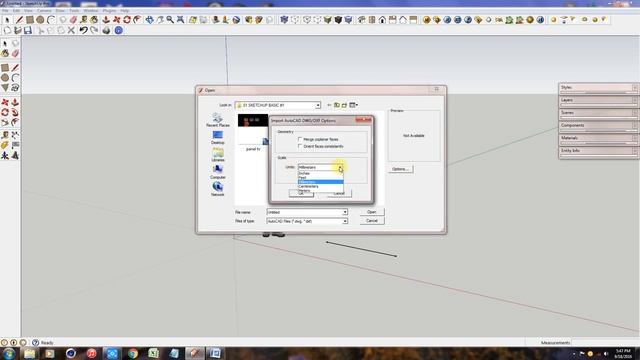Click Cancel button in Open dialog
The width and height of the screenshot is (640, 360).
coord(372,221)
